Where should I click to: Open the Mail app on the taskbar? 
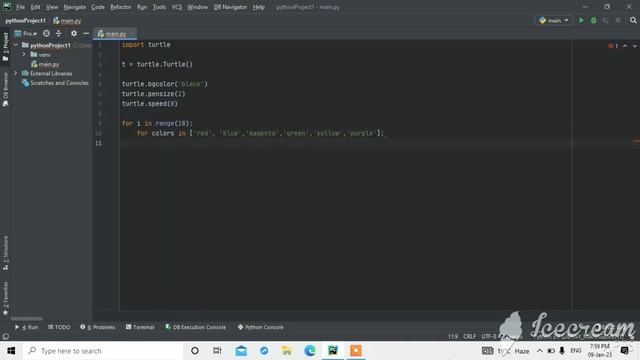[x=241, y=351]
